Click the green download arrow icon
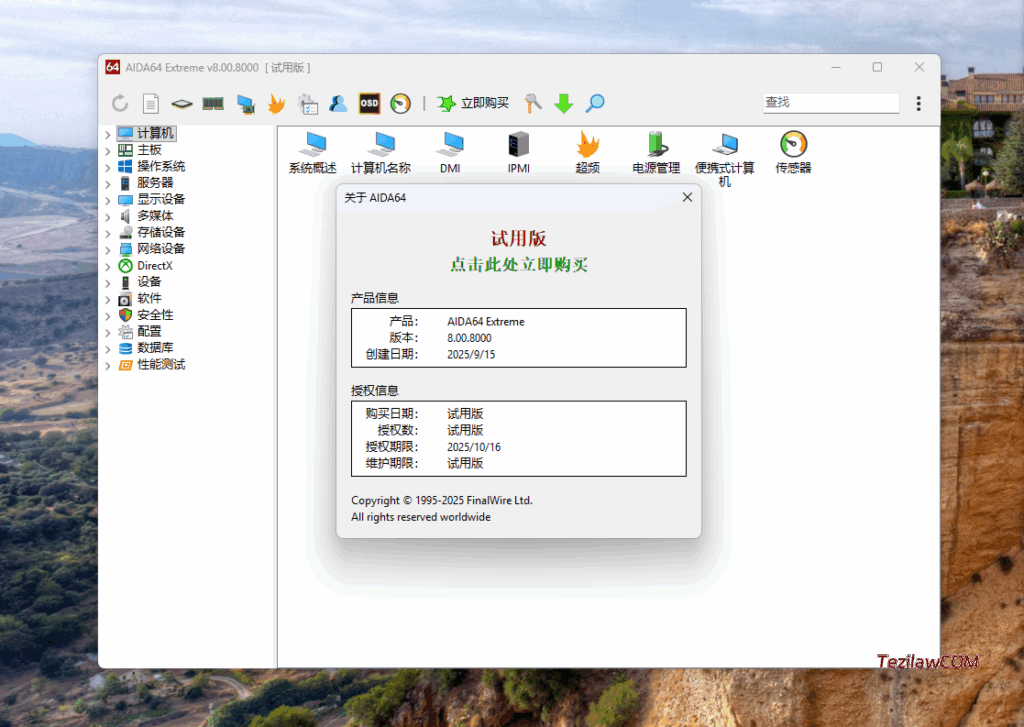1024x727 pixels. [x=564, y=103]
